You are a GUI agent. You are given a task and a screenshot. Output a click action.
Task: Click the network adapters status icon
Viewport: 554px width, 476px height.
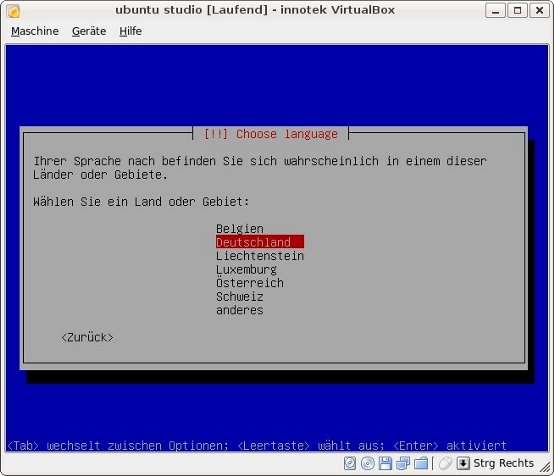click(403, 463)
